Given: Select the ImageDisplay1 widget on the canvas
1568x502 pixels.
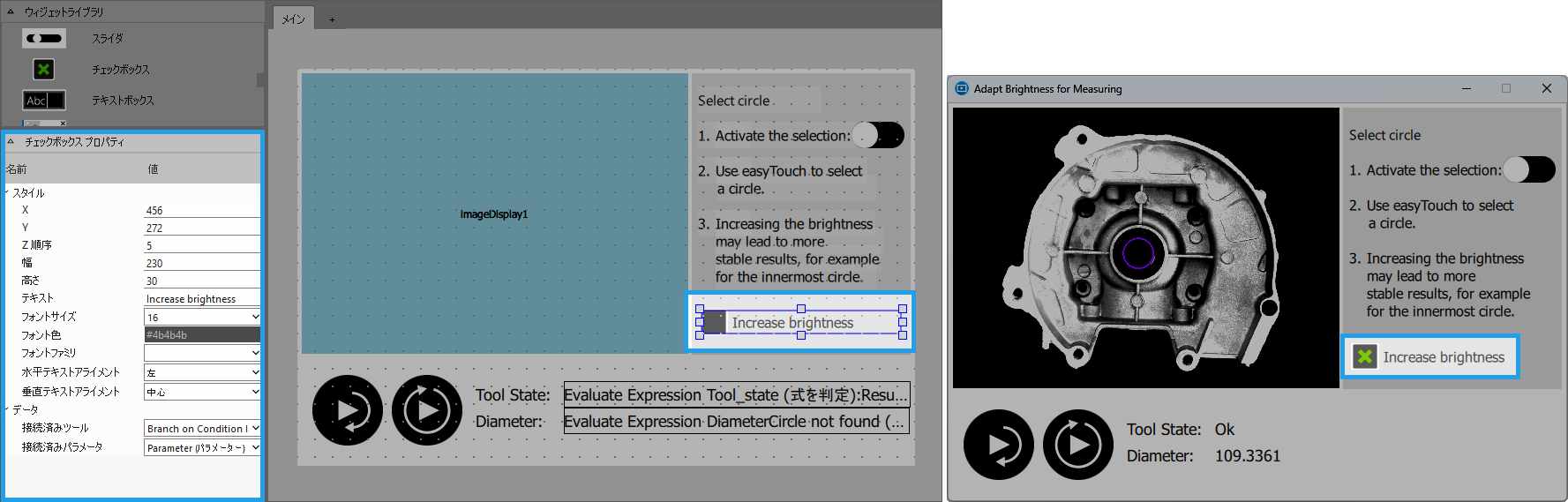Looking at the screenshot, I should (x=494, y=214).
